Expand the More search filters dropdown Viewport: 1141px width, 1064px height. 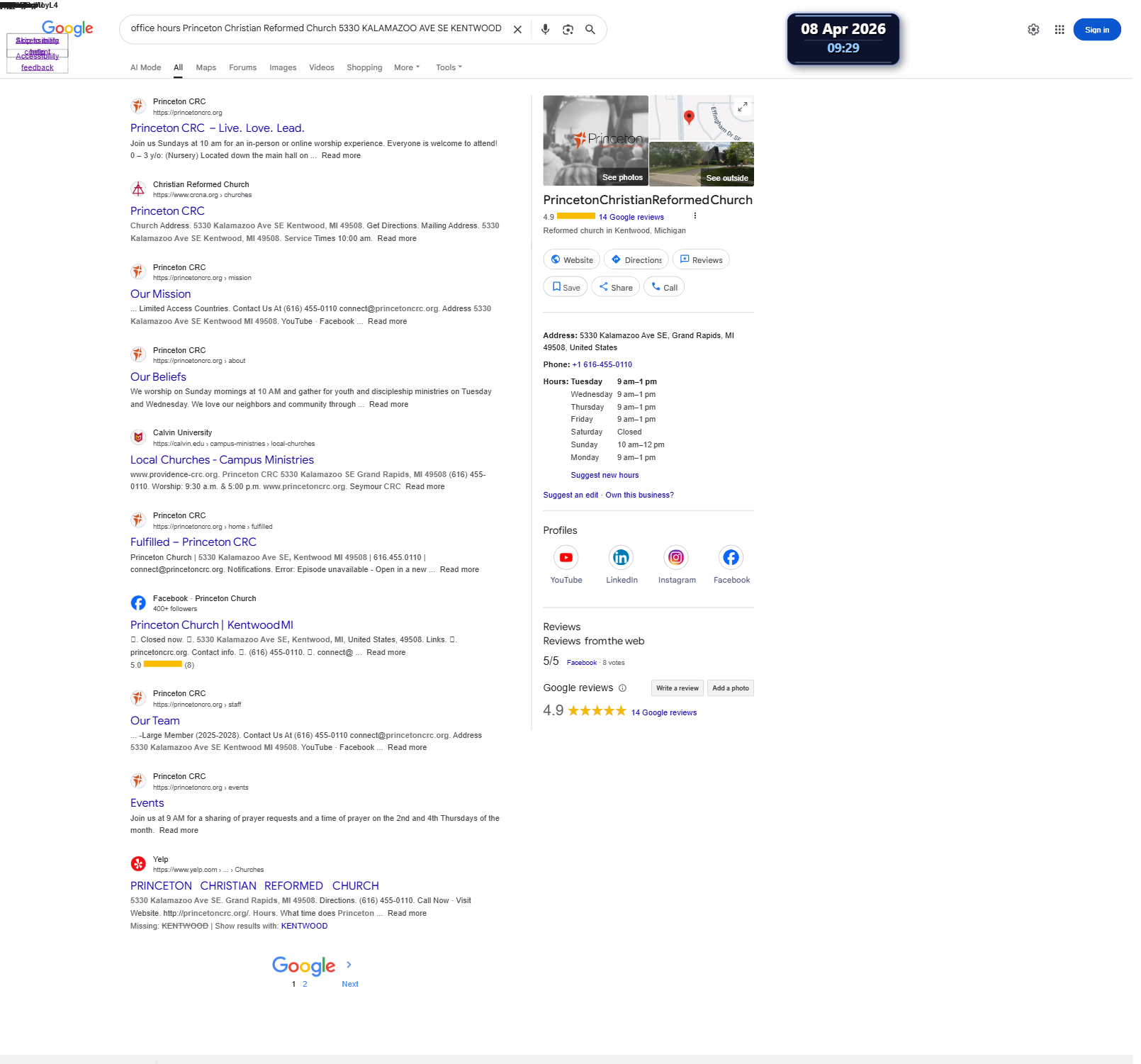pyautogui.click(x=407, y=68)
